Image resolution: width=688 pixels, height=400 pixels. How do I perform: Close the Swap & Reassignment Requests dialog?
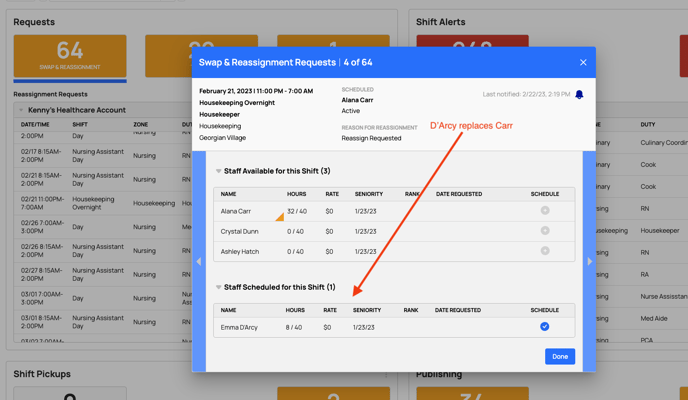point(583,62)
